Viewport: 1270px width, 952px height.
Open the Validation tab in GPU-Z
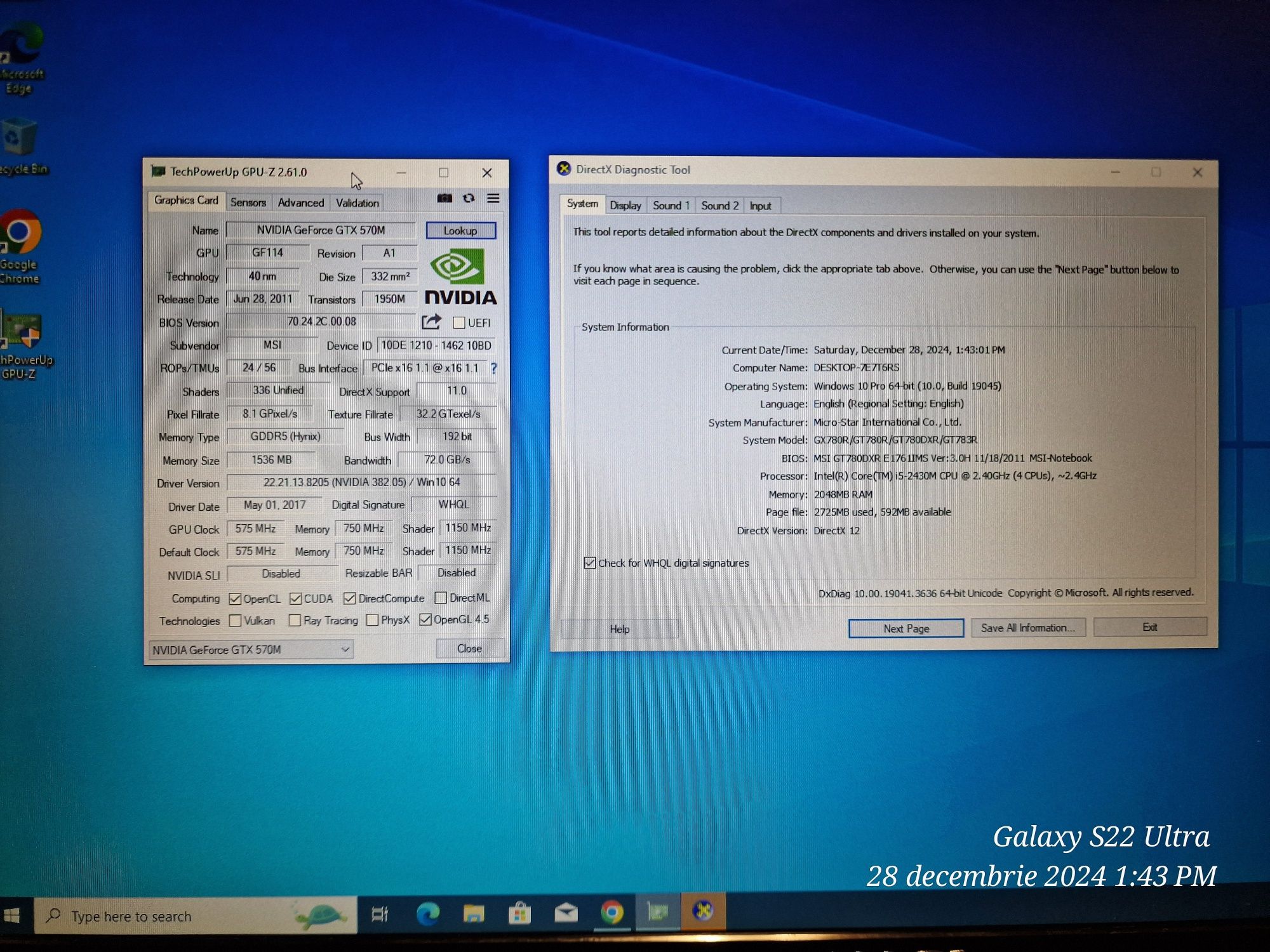(358, 203)
